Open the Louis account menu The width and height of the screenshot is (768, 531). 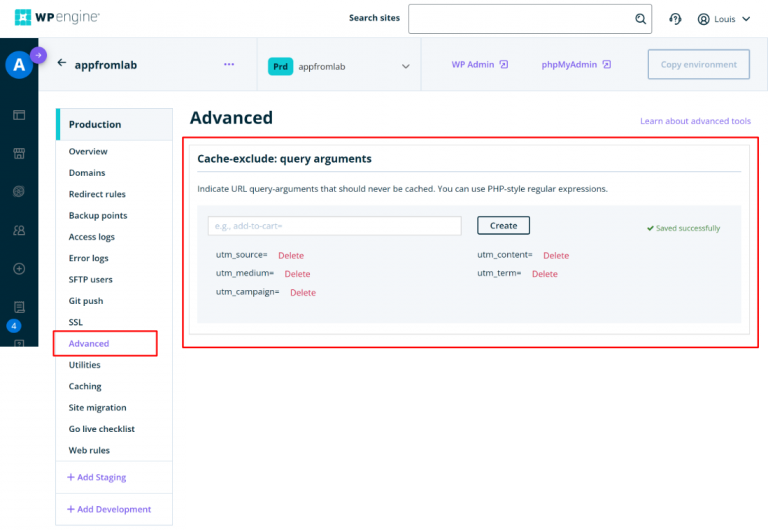pos(724,19)
